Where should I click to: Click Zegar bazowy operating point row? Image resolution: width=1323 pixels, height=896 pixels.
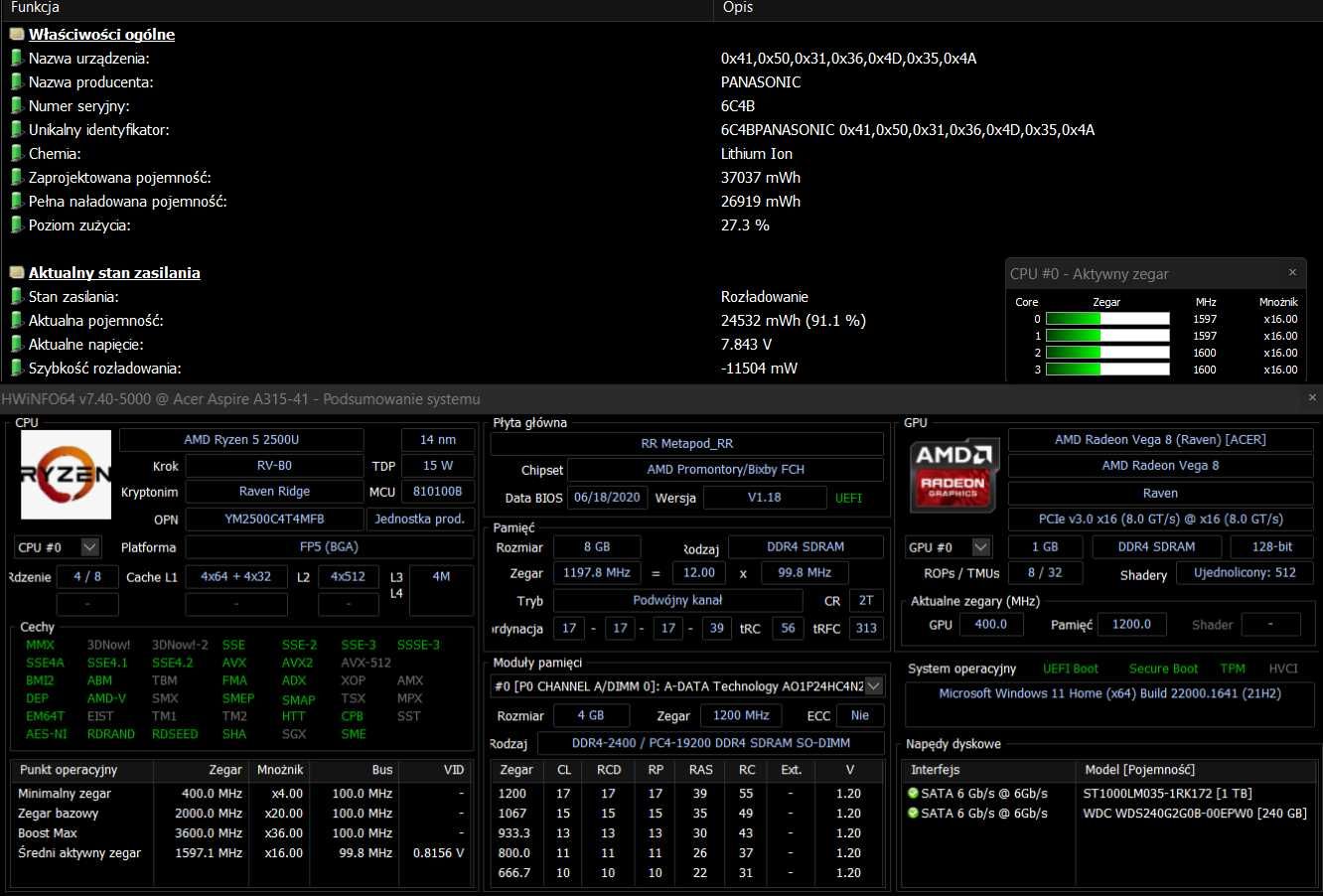point(241,814)
